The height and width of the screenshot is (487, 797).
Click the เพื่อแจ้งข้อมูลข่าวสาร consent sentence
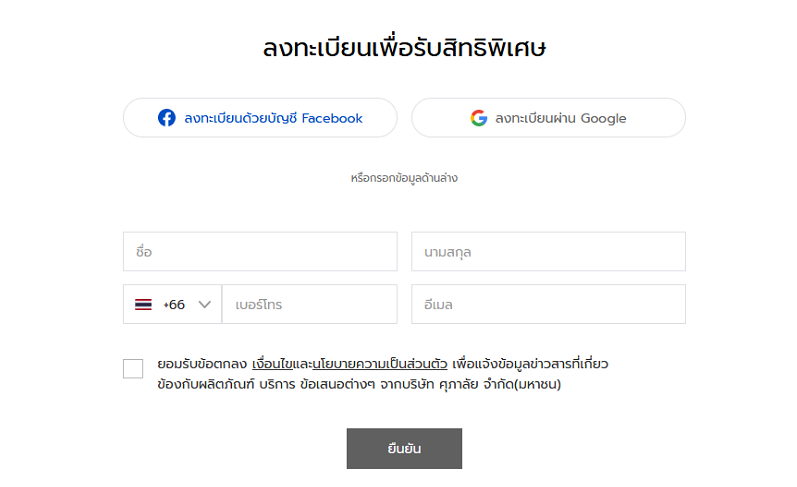point(530,363)
